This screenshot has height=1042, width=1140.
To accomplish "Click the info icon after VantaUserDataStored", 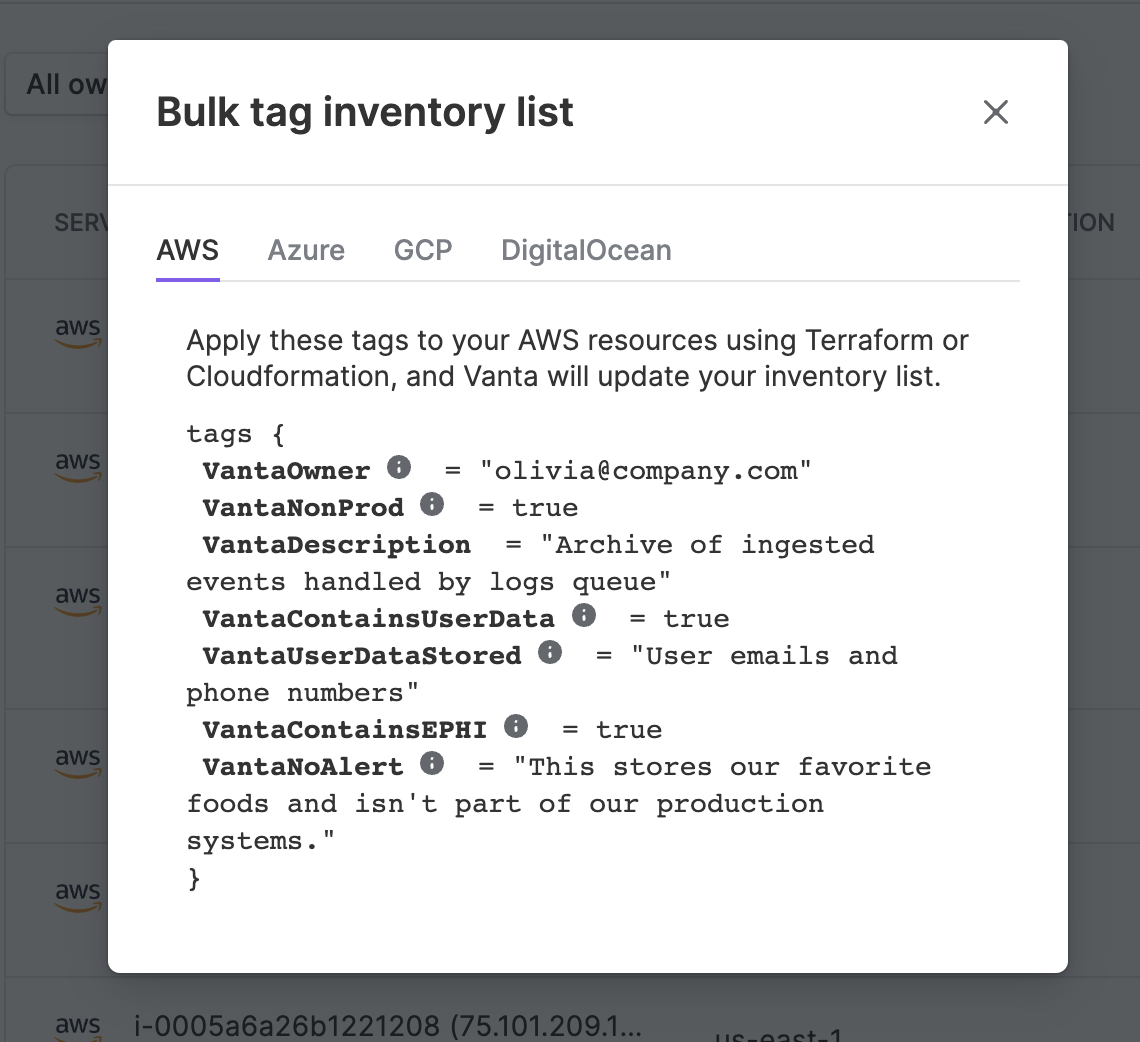I will point(550,652).
